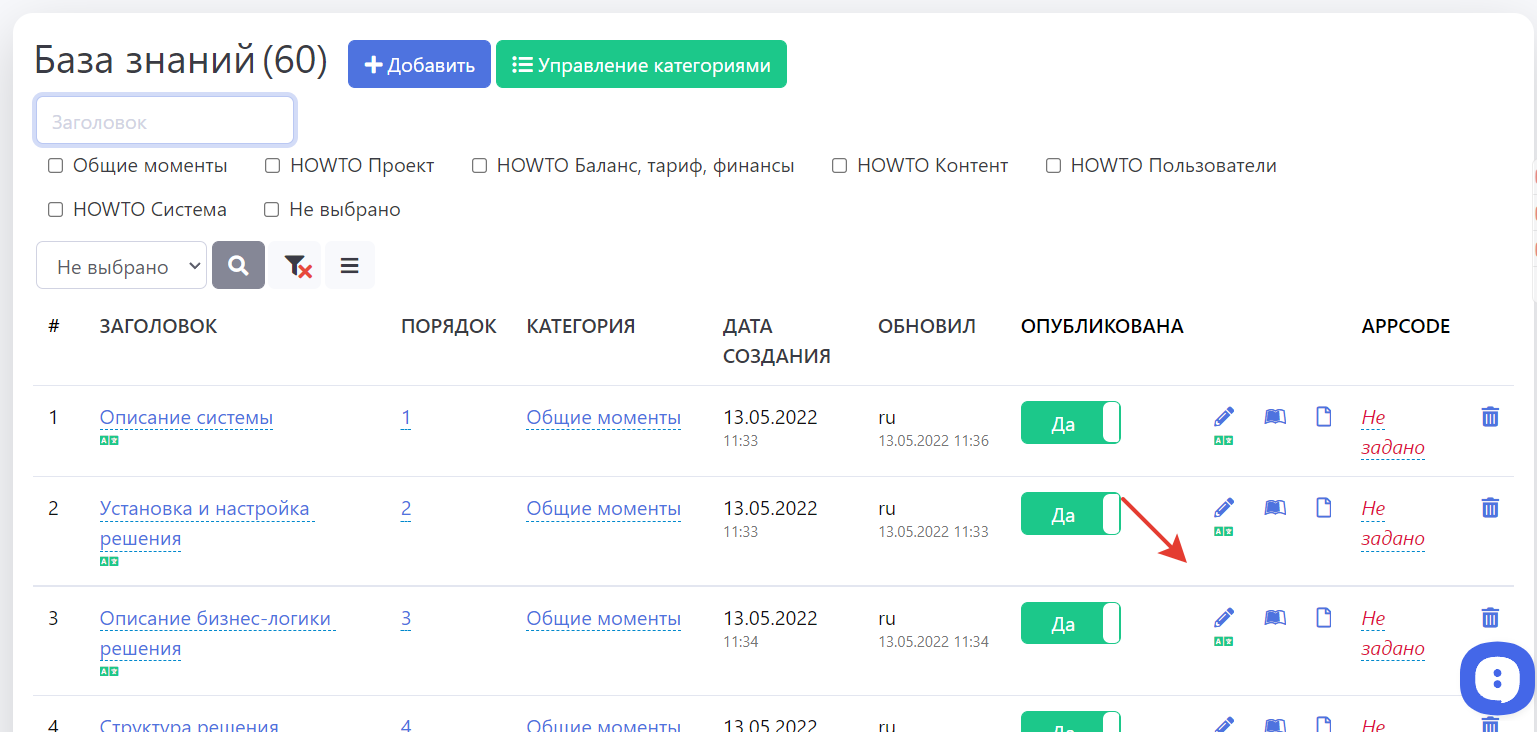Check the "Общие моменты" category checkbox
The image size is (1537, 732).
point(56,166)
